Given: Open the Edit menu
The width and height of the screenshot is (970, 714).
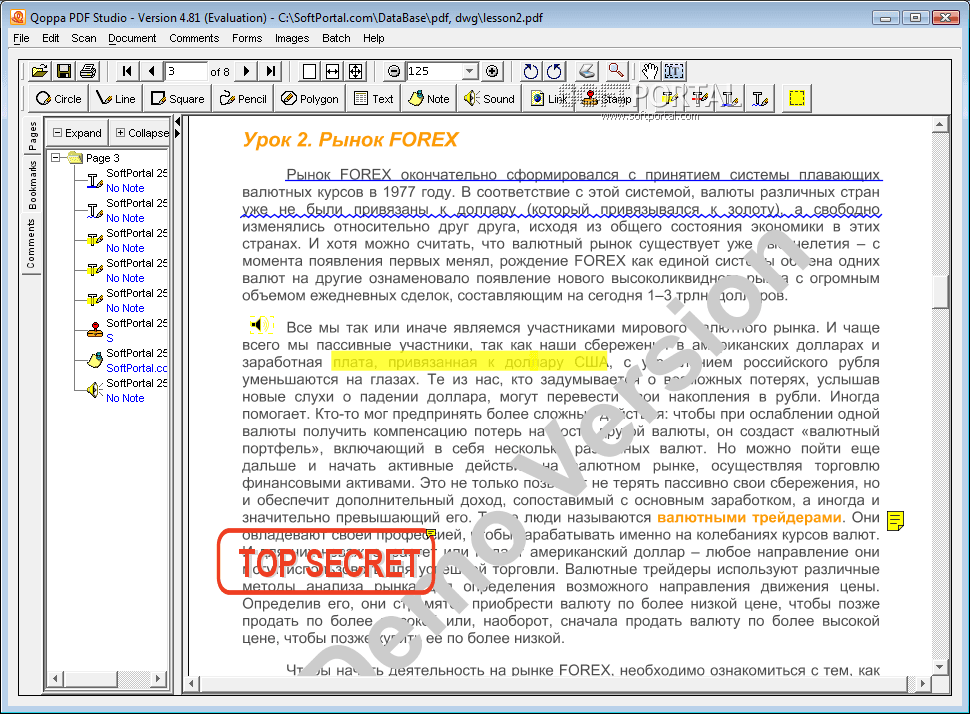Looking at the screenshot, I should (x=51, y=38).
